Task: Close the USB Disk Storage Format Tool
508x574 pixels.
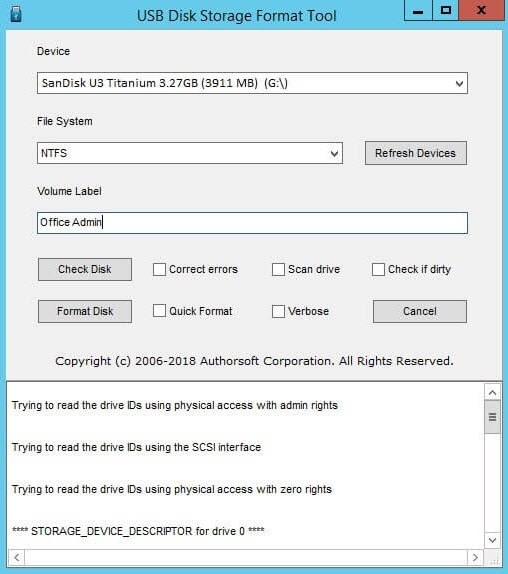Action: tap(482, 11)
